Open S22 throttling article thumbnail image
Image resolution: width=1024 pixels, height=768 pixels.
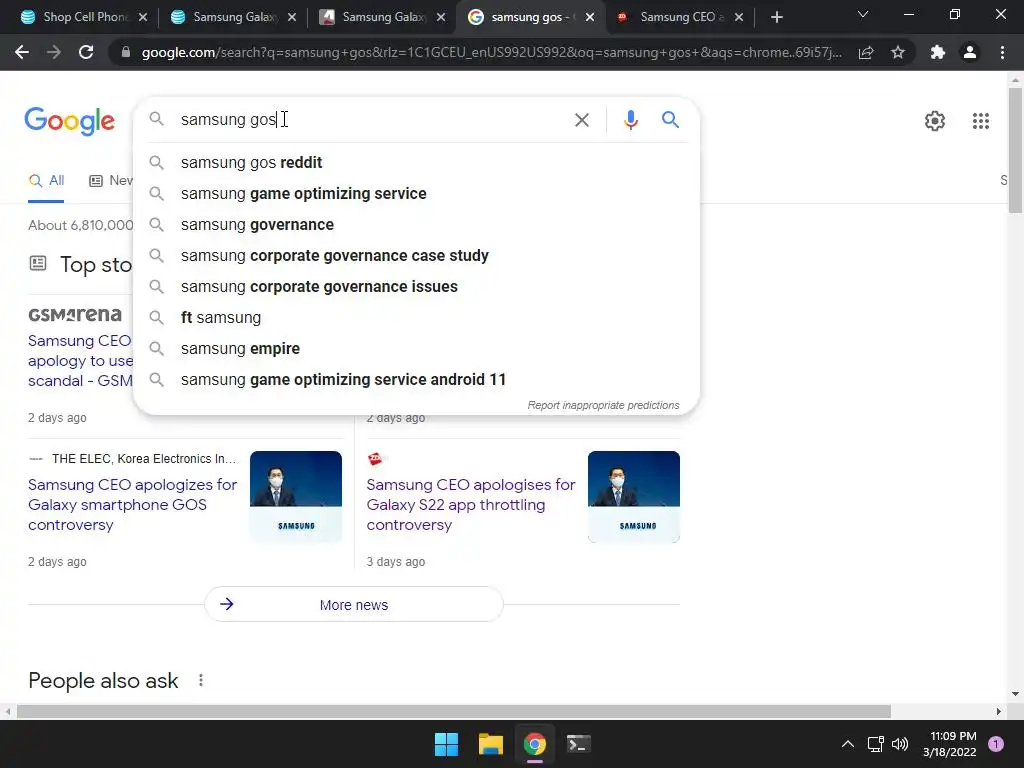633,496
